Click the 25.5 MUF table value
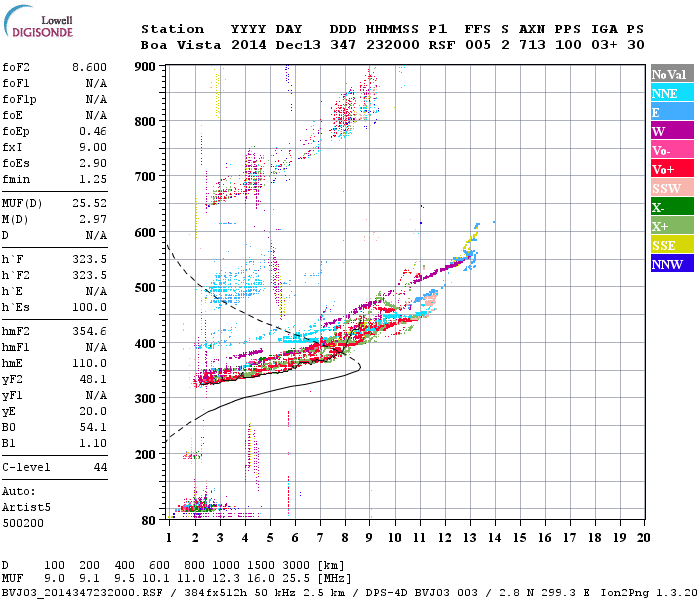 pyautogui.click(x=296, y=579)
